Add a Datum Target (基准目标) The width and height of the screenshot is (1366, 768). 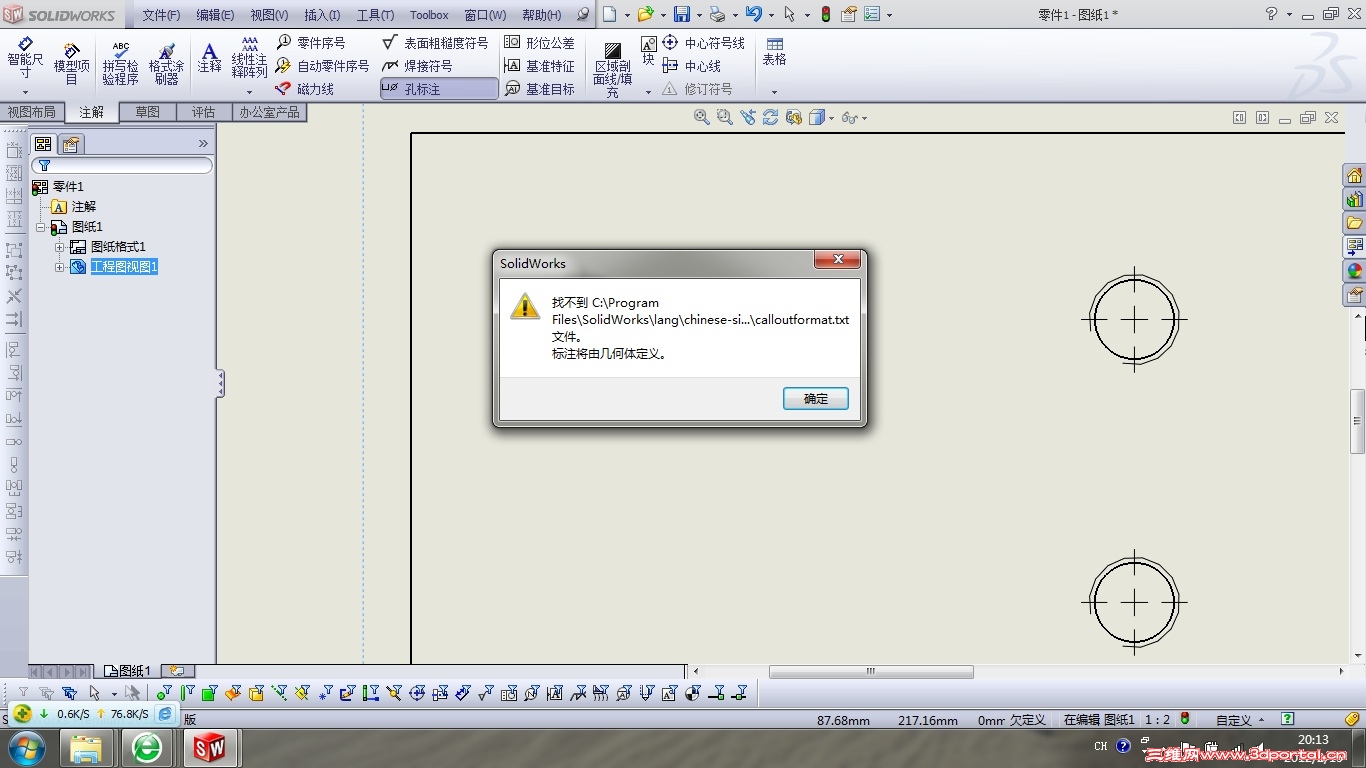(x=539, y=89)
